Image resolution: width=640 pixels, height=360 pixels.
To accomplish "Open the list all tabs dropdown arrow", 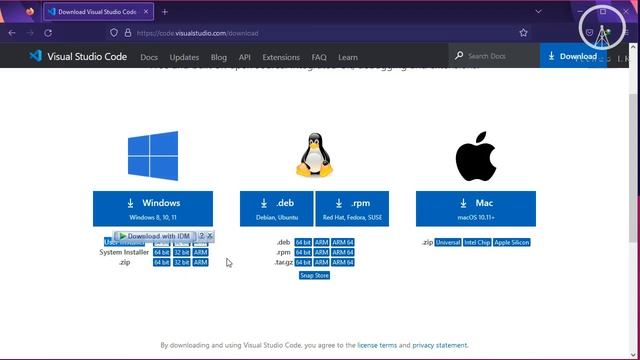I will (538, 12).
